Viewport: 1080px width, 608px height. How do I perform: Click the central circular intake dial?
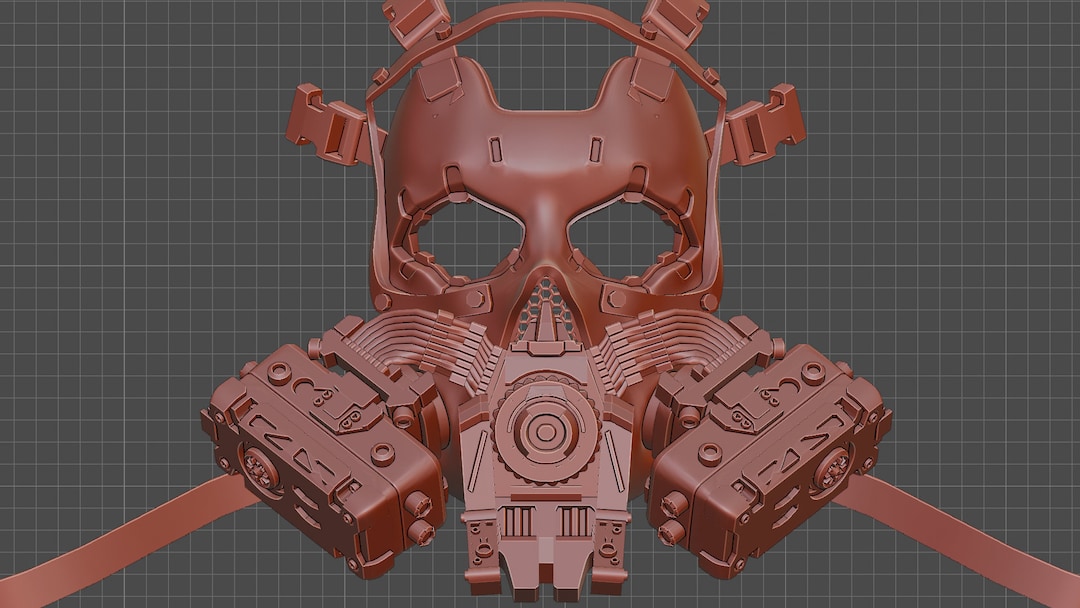click(545, 432)
